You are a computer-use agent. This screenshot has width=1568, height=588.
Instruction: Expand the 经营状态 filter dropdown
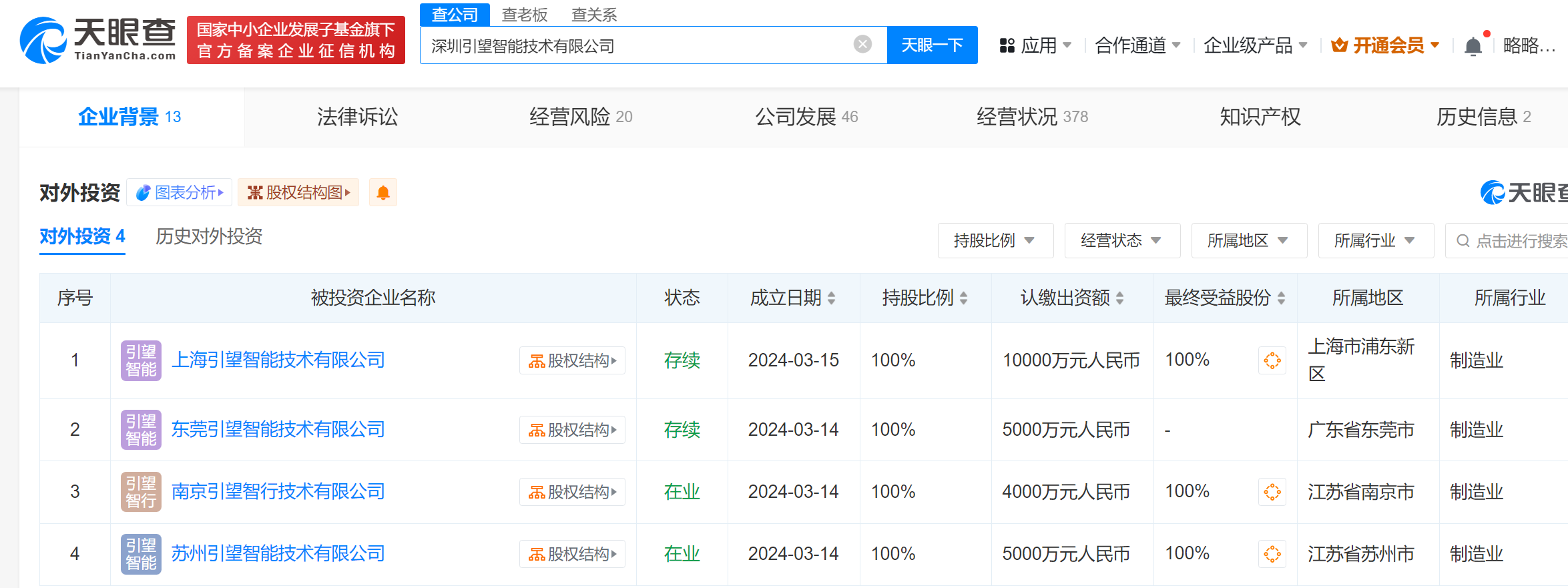1121,240
